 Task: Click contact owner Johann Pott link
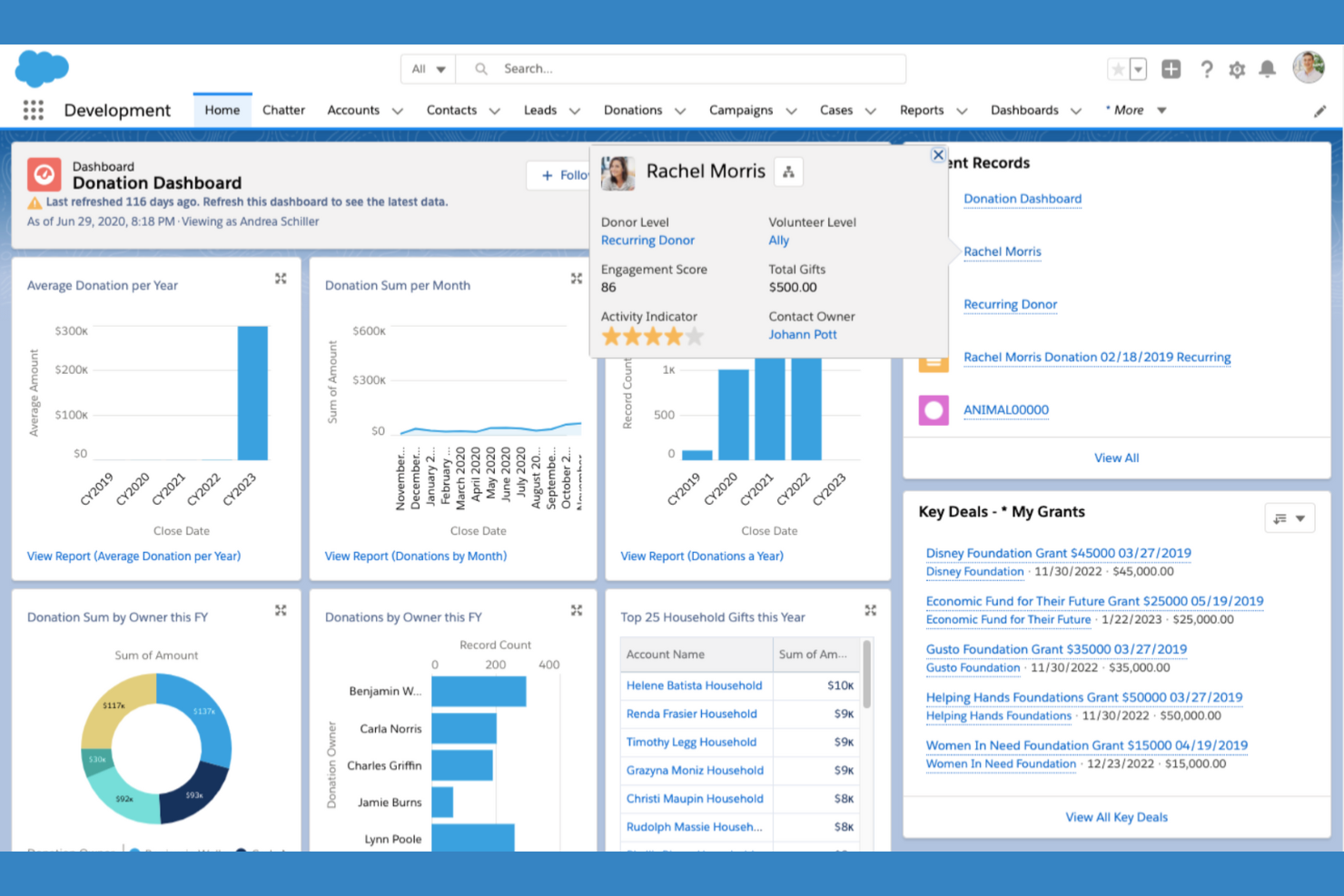tap(802, 334)
